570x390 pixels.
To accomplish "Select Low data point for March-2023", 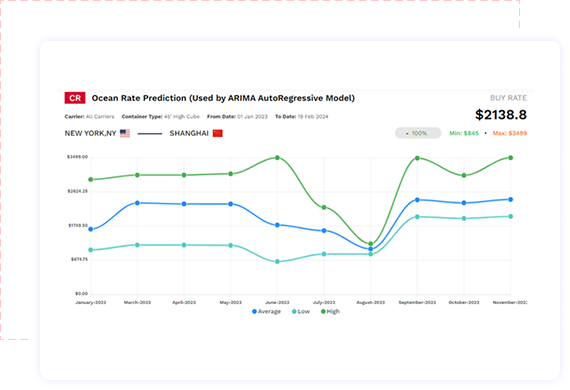I will point(137,245).
